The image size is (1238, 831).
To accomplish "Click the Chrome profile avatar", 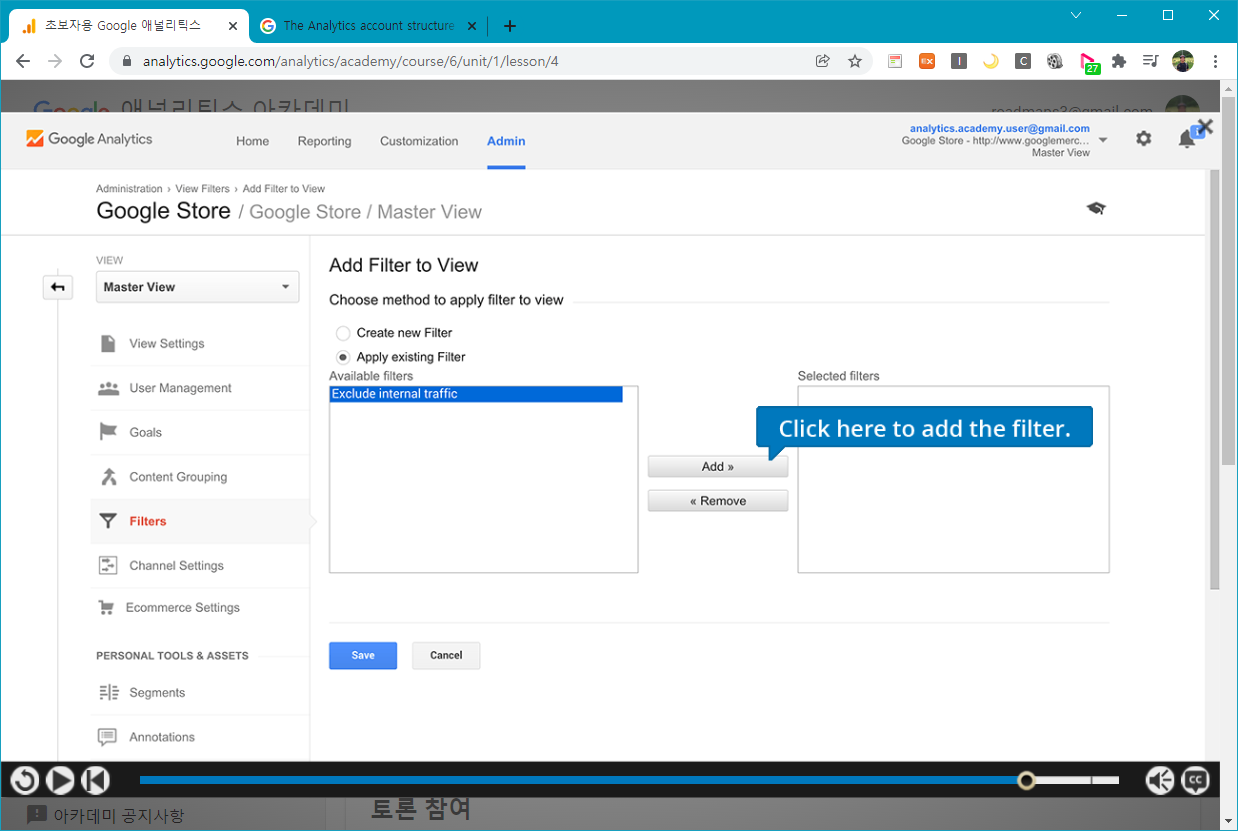I will point(1183,61).
